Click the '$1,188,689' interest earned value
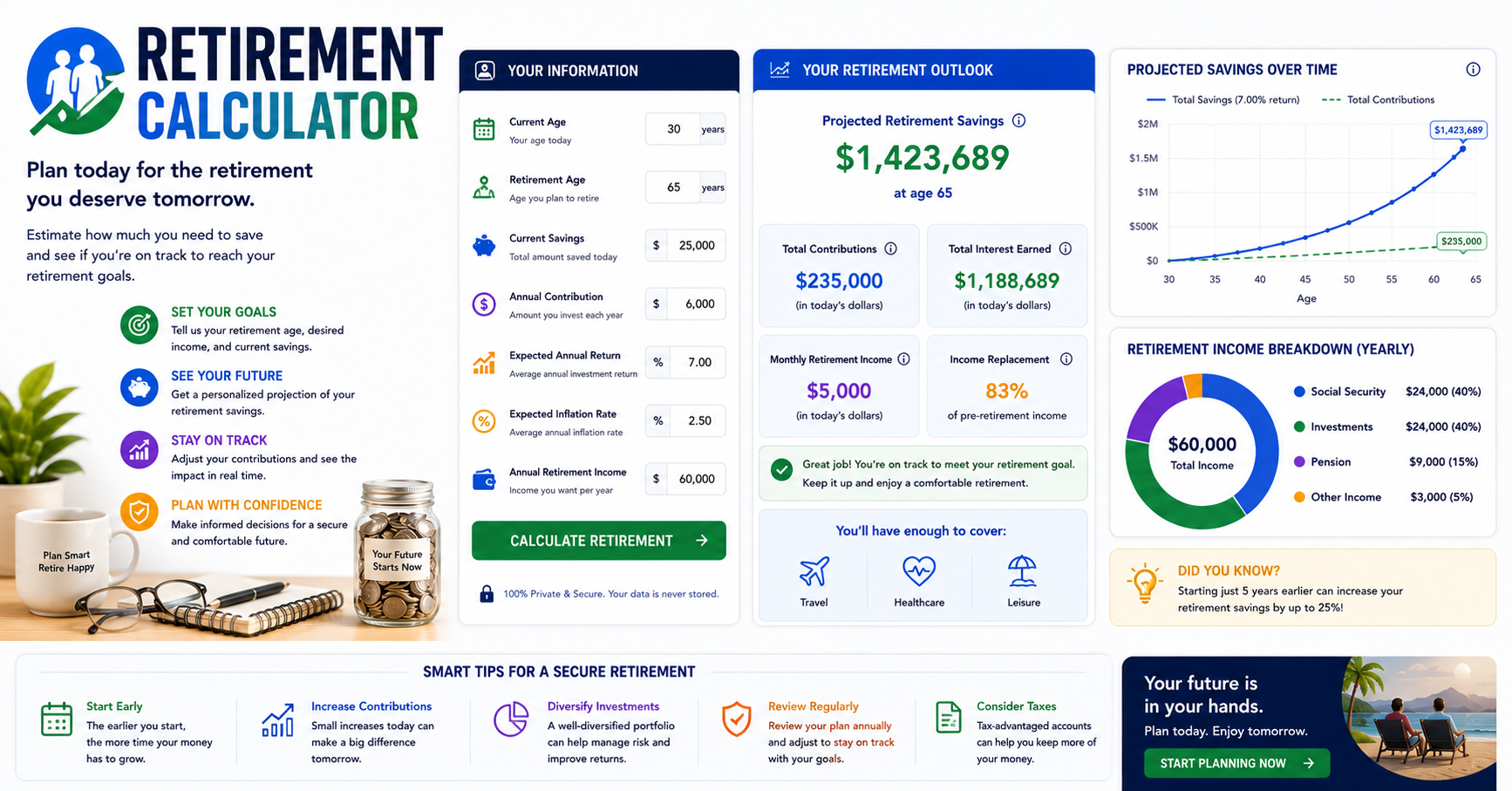 1007,281
